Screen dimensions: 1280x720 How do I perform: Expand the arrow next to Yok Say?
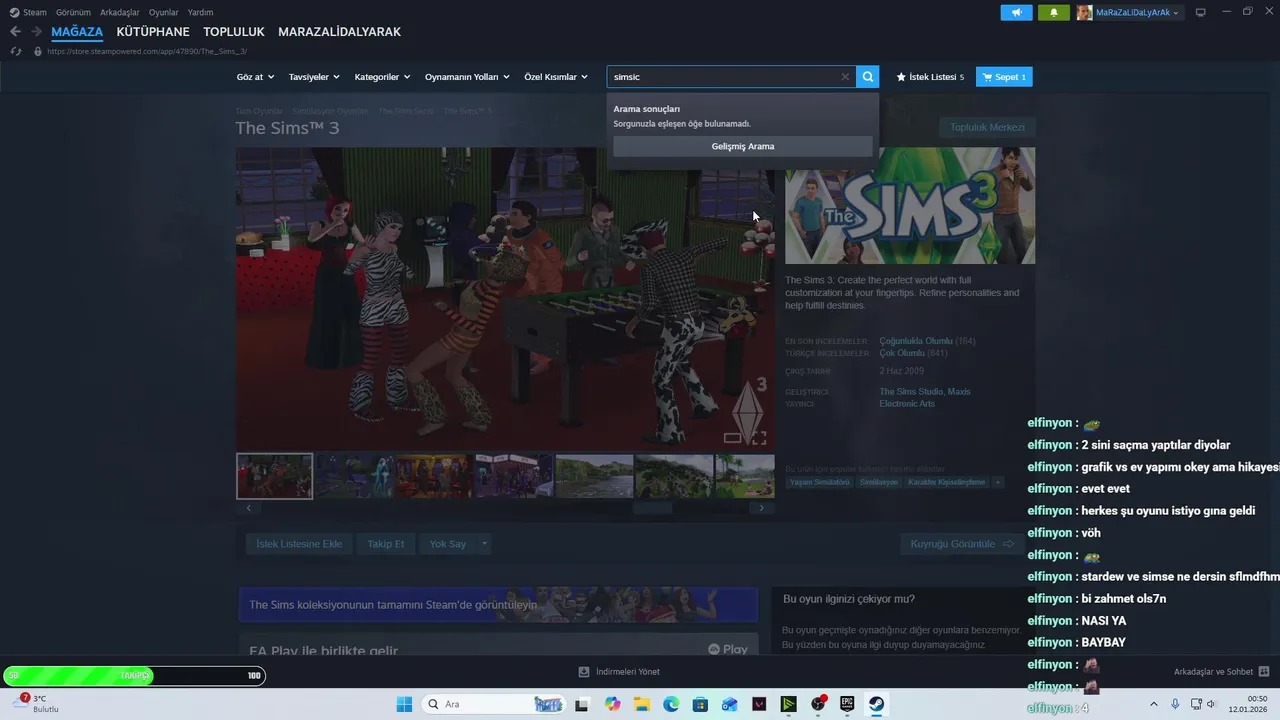pos(484,544)
